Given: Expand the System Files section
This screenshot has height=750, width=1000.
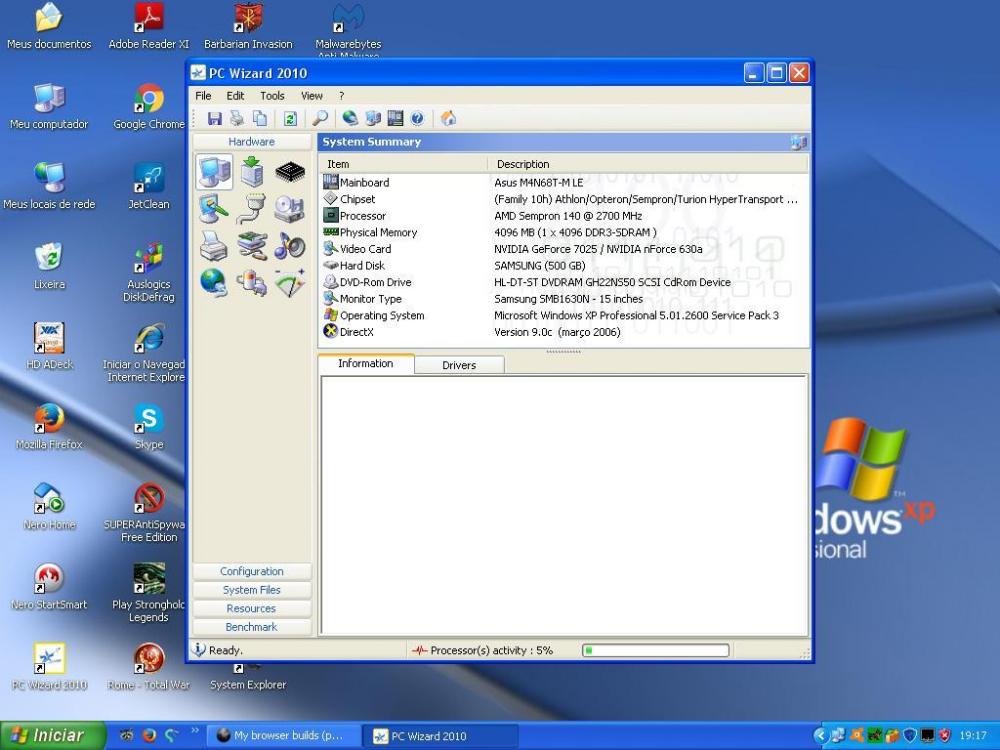Looking at the screenshot, I should pos(252,590).
